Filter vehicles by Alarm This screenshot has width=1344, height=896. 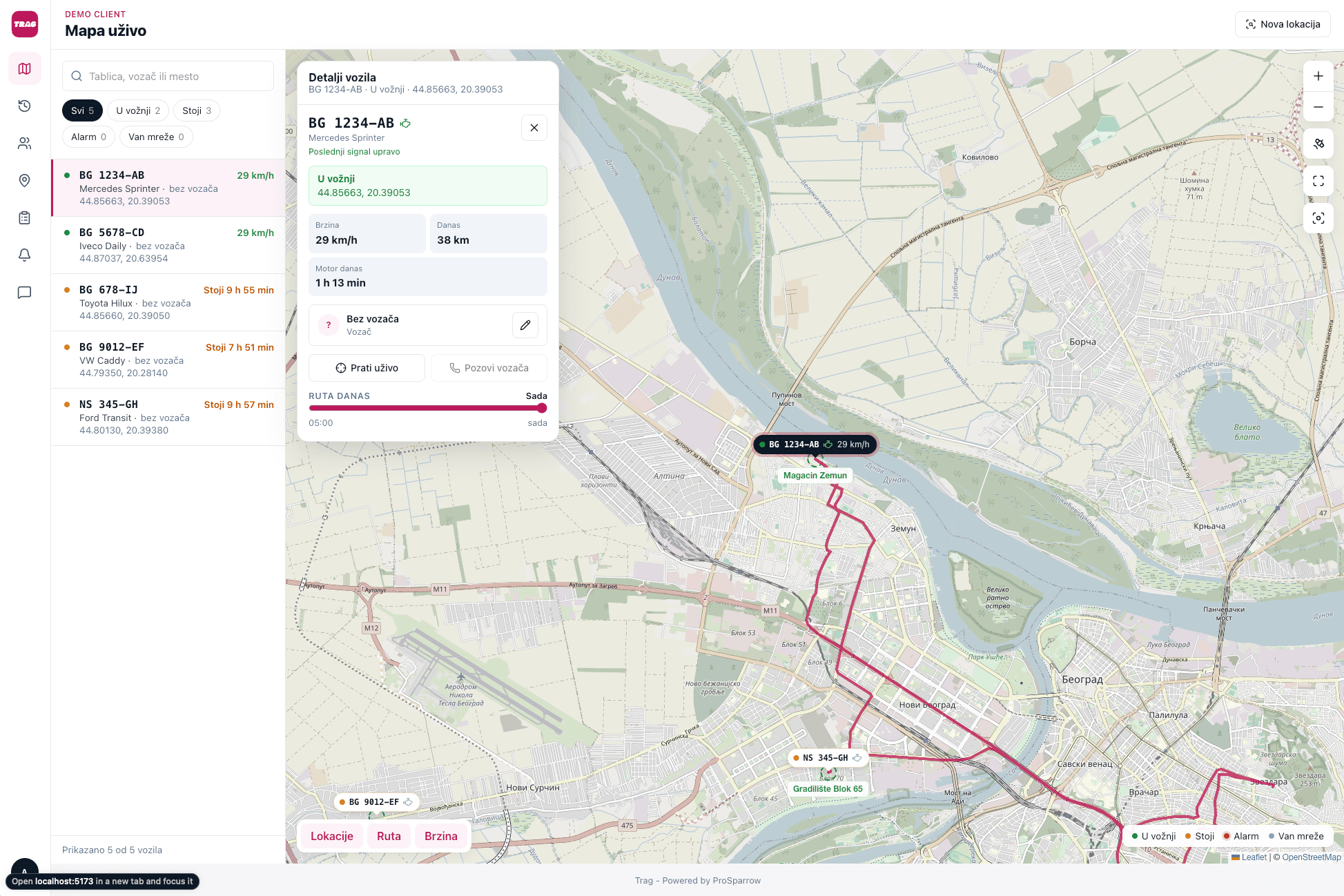[88, 137]
